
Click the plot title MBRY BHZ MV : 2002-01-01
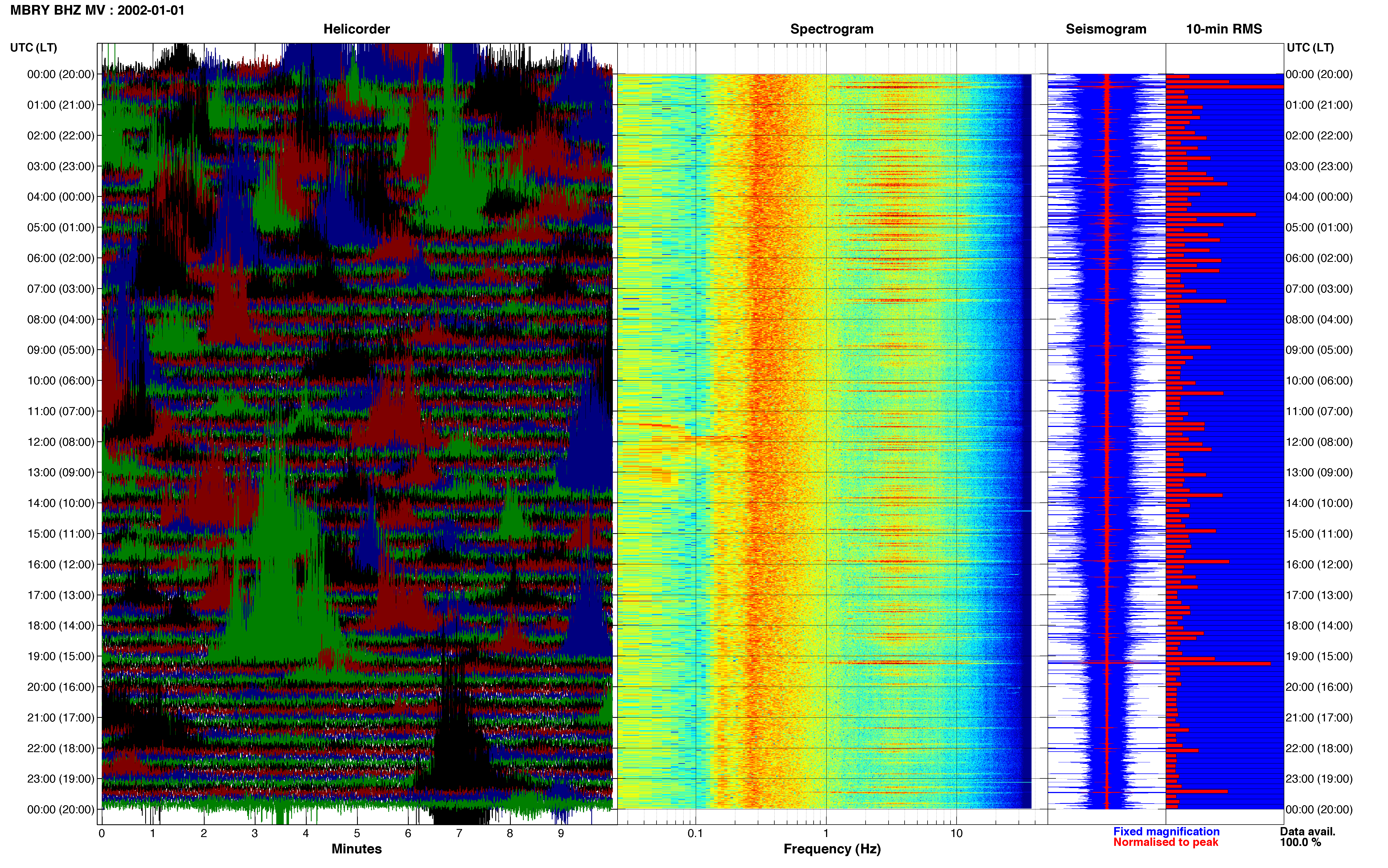click(x=98, y=10)
